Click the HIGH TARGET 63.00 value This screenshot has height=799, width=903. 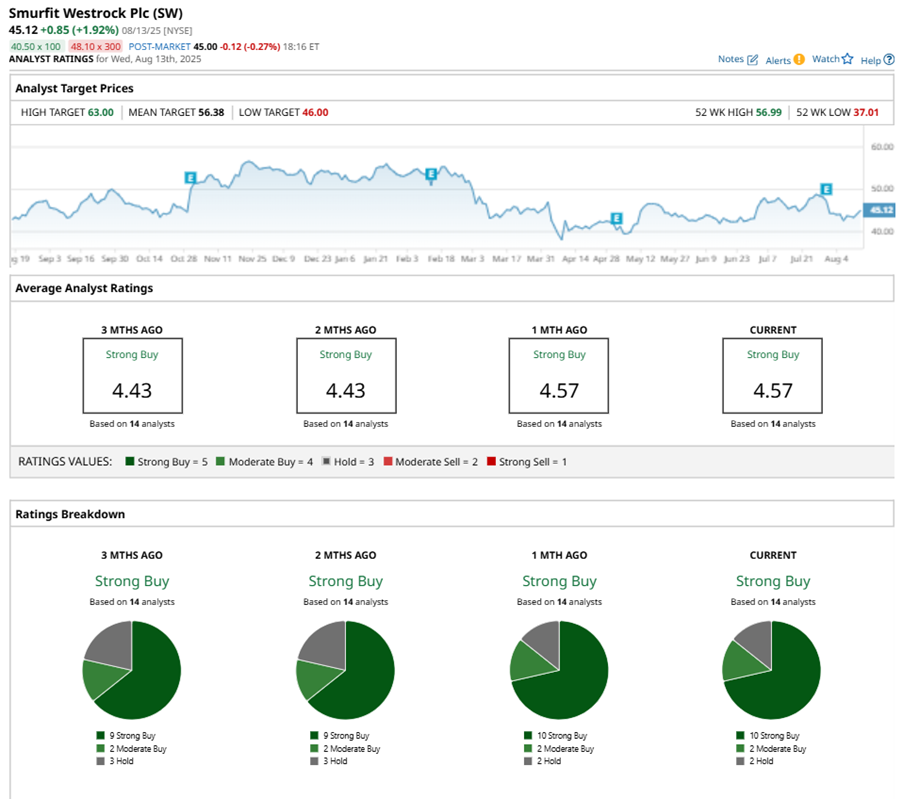101,112
